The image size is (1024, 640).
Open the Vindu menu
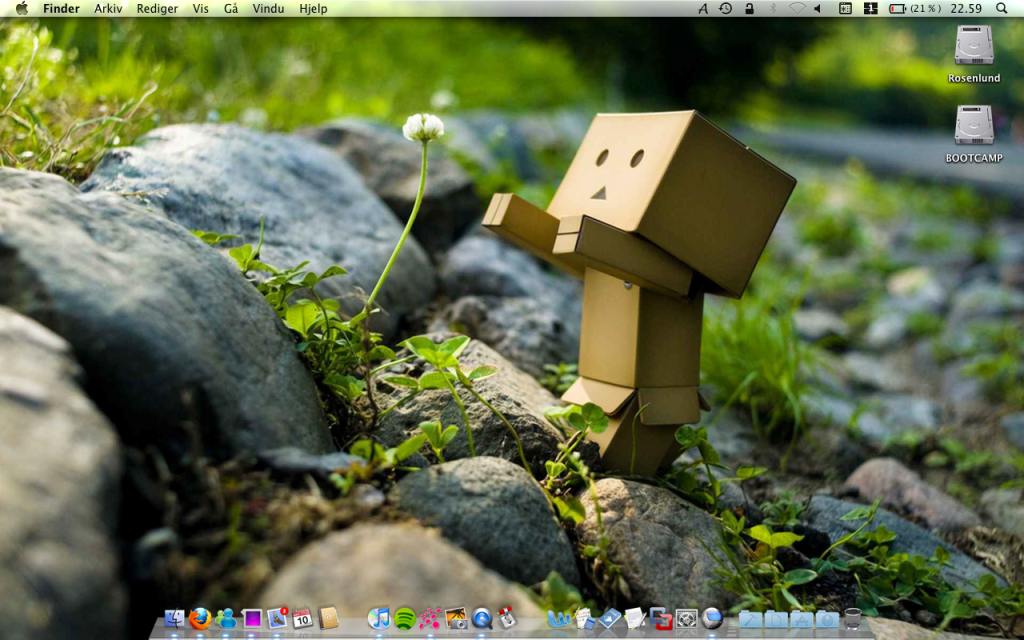(x=268, y=8)
